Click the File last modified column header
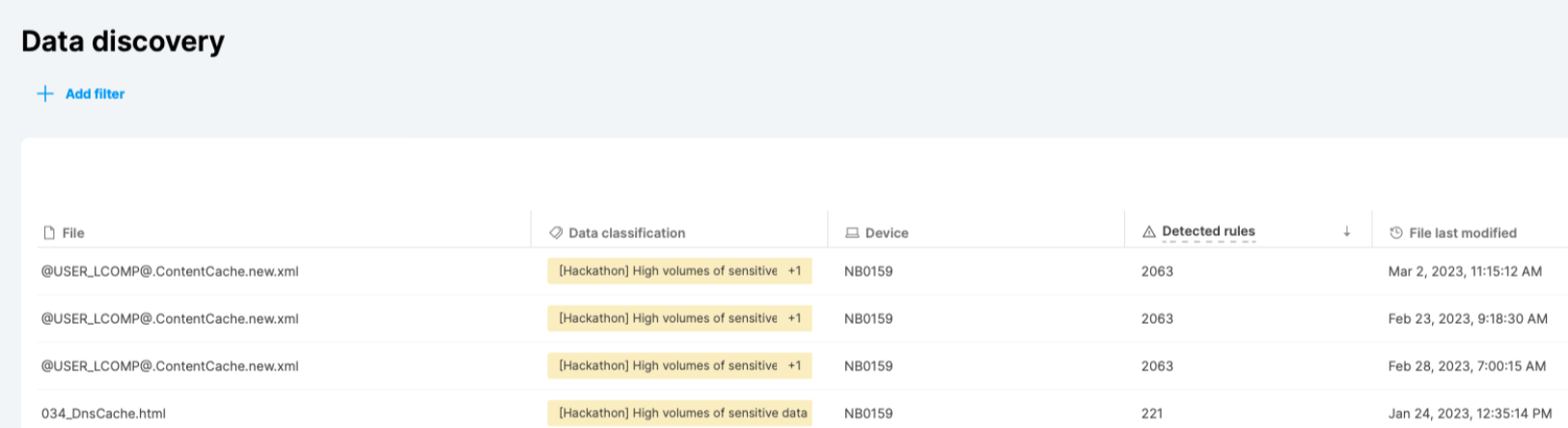The width and height of the screenshot is (1568, 428). tap(1462, 233)
